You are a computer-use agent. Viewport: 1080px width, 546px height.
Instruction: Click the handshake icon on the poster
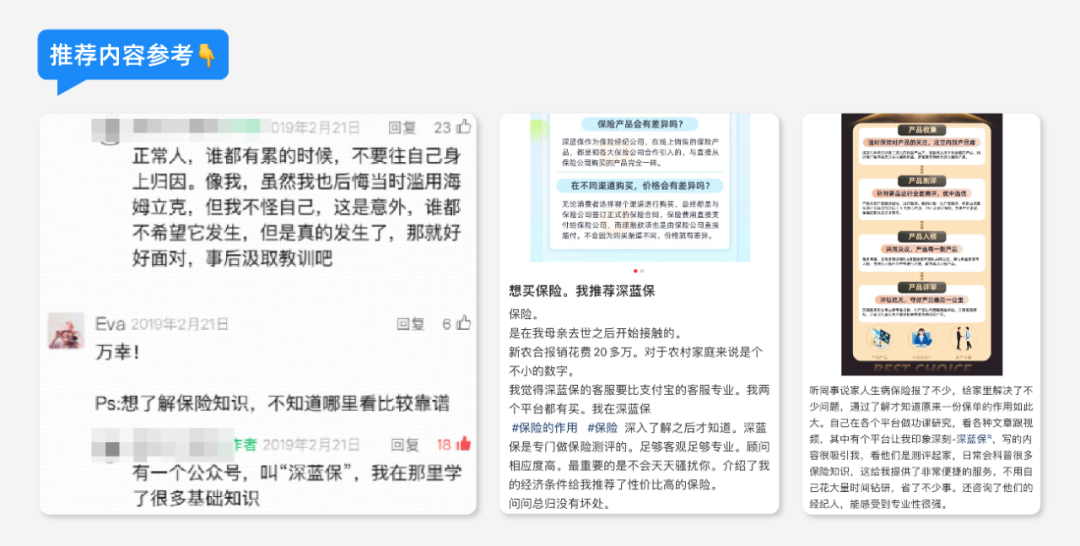click(x=963, y=338)
